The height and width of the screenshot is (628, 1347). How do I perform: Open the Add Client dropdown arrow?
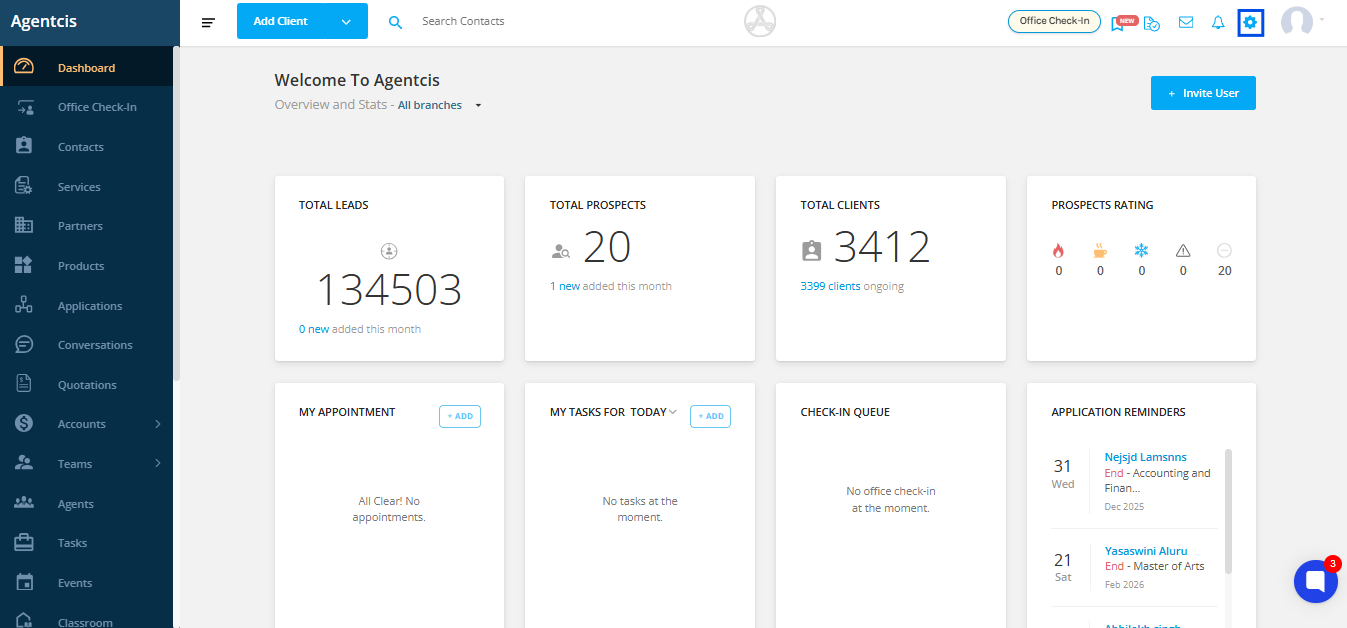(346, 21)
